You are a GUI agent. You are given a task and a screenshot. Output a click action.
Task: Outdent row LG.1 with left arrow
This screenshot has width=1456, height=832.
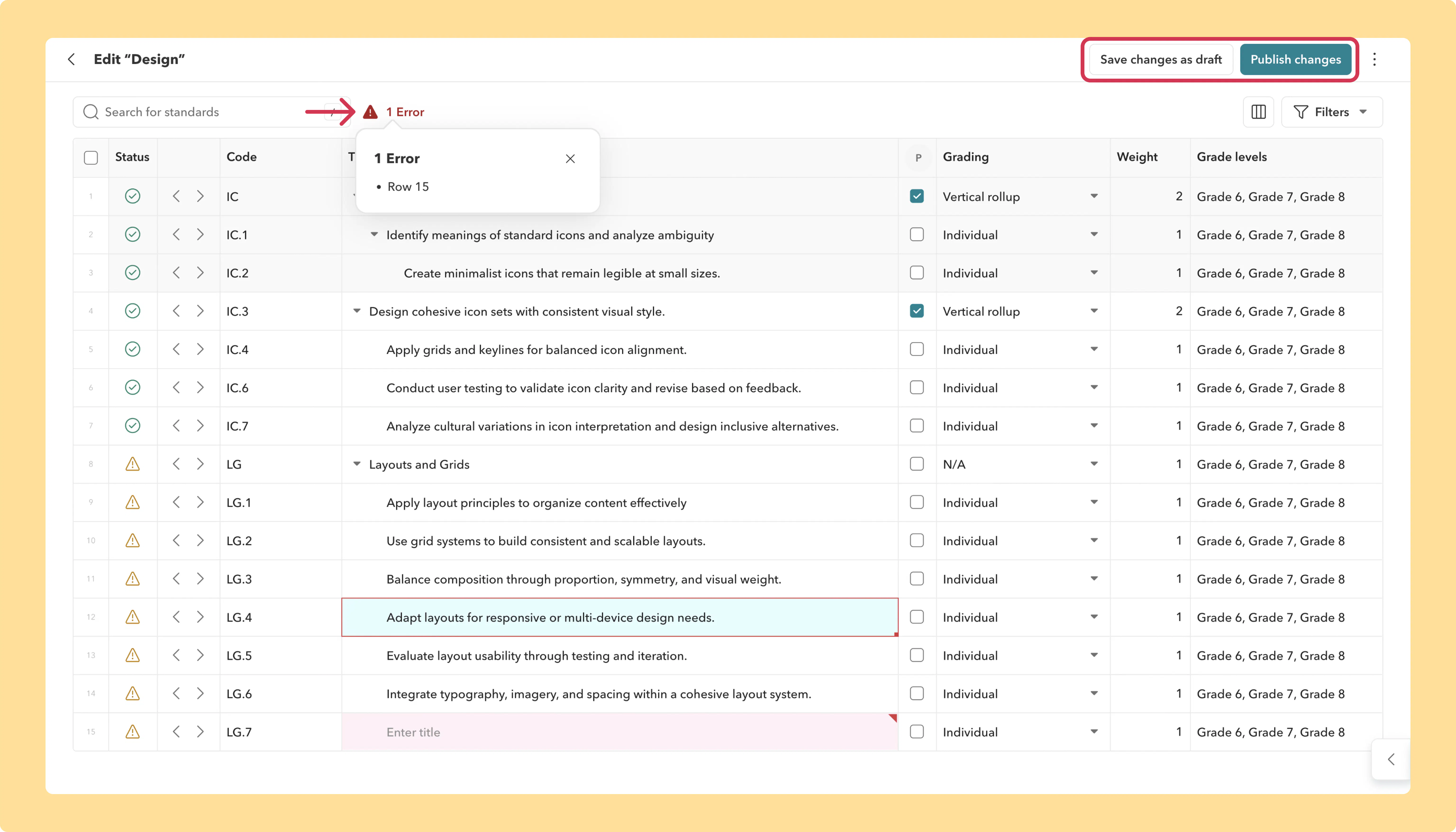pos(177,502)
